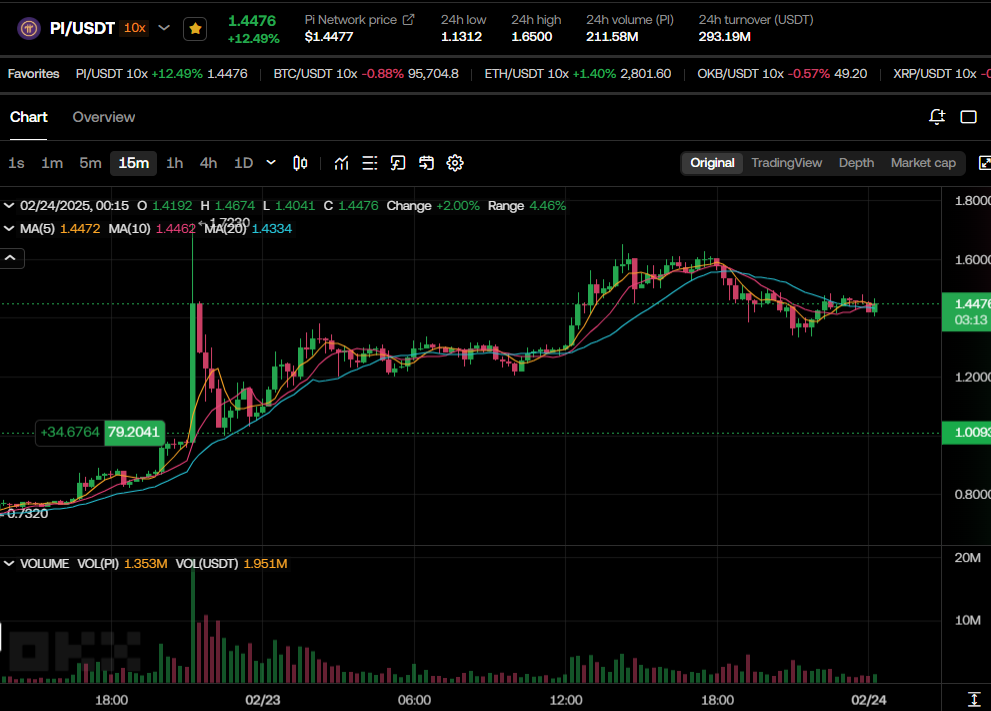Viewport: 991px width, 711px height.
Task: Click the Pi Network coin logo
Action: [28, 28]
